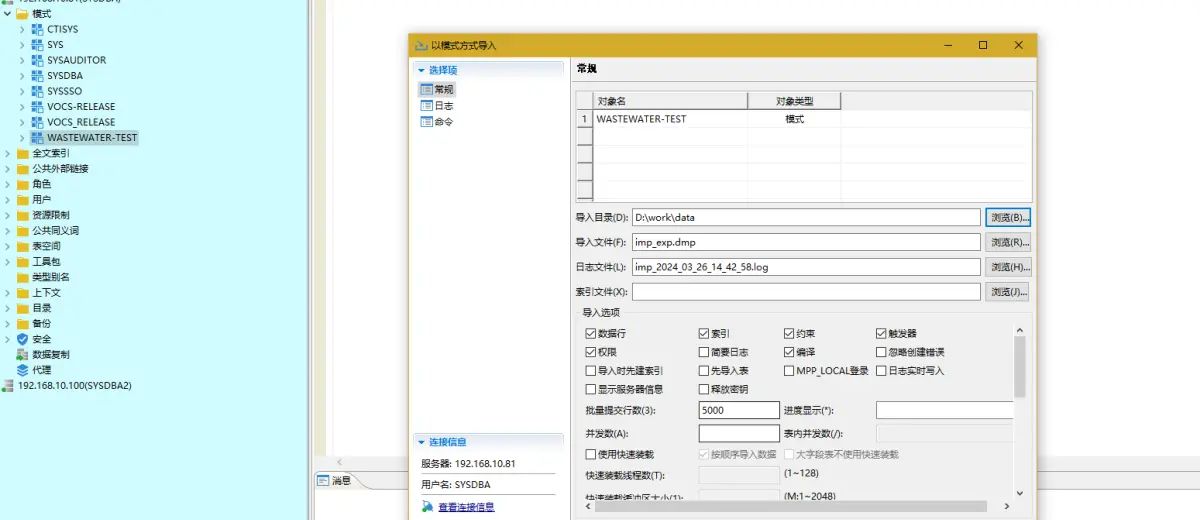Open the 命令 page in dialog
This screenshot has height=520, width=1200.
(437, 121)
